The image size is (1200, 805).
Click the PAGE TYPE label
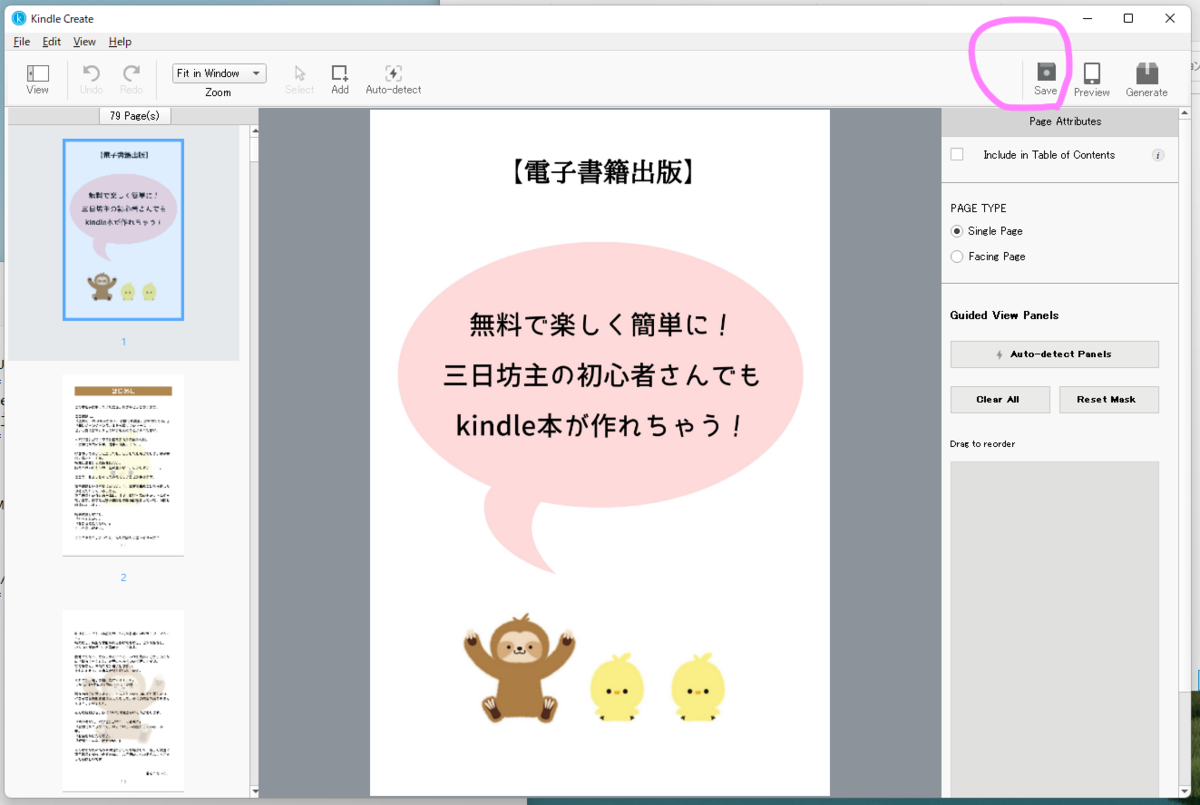pyautogui.click(x=978, y=208)
